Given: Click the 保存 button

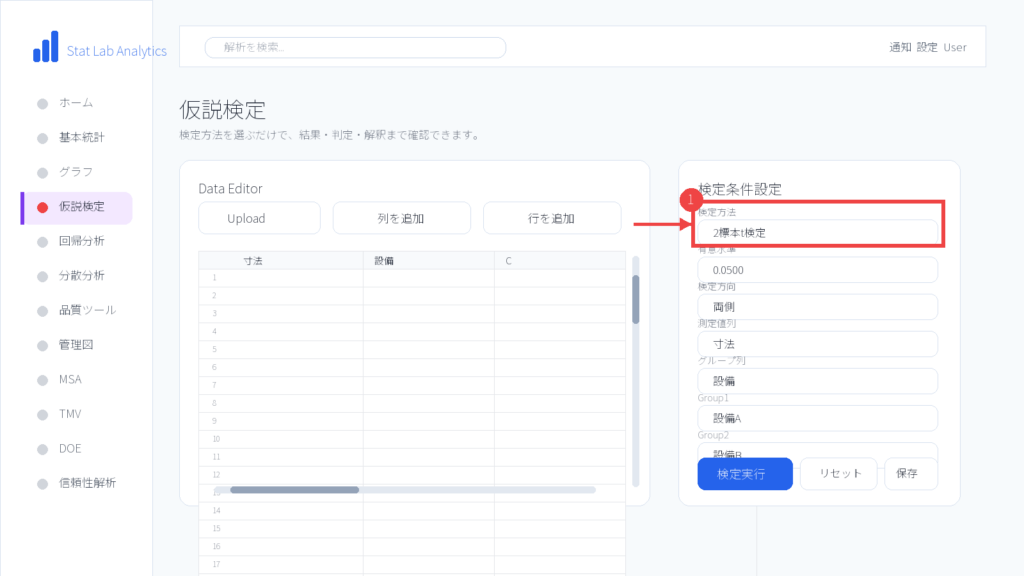Looking at the screenshot, I should point(911,474).
